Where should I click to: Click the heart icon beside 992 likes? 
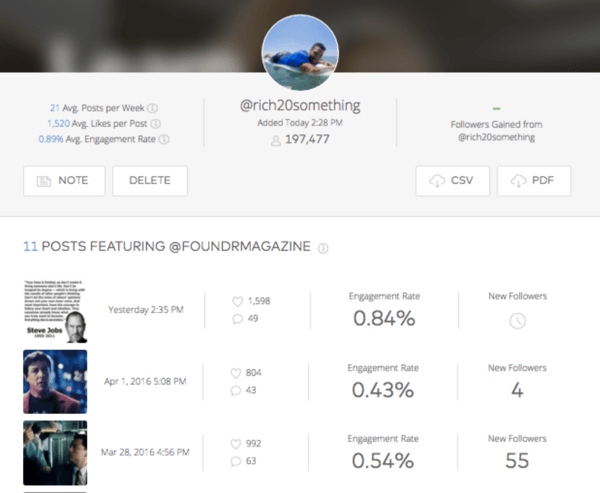[x=236, y=444]
